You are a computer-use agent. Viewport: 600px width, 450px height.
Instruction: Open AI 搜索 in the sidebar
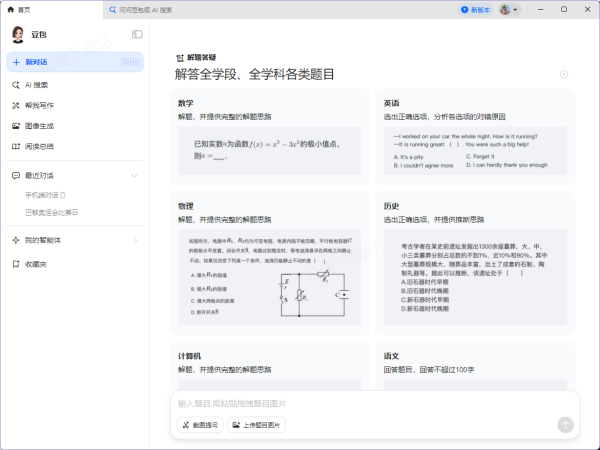point(75,85)
